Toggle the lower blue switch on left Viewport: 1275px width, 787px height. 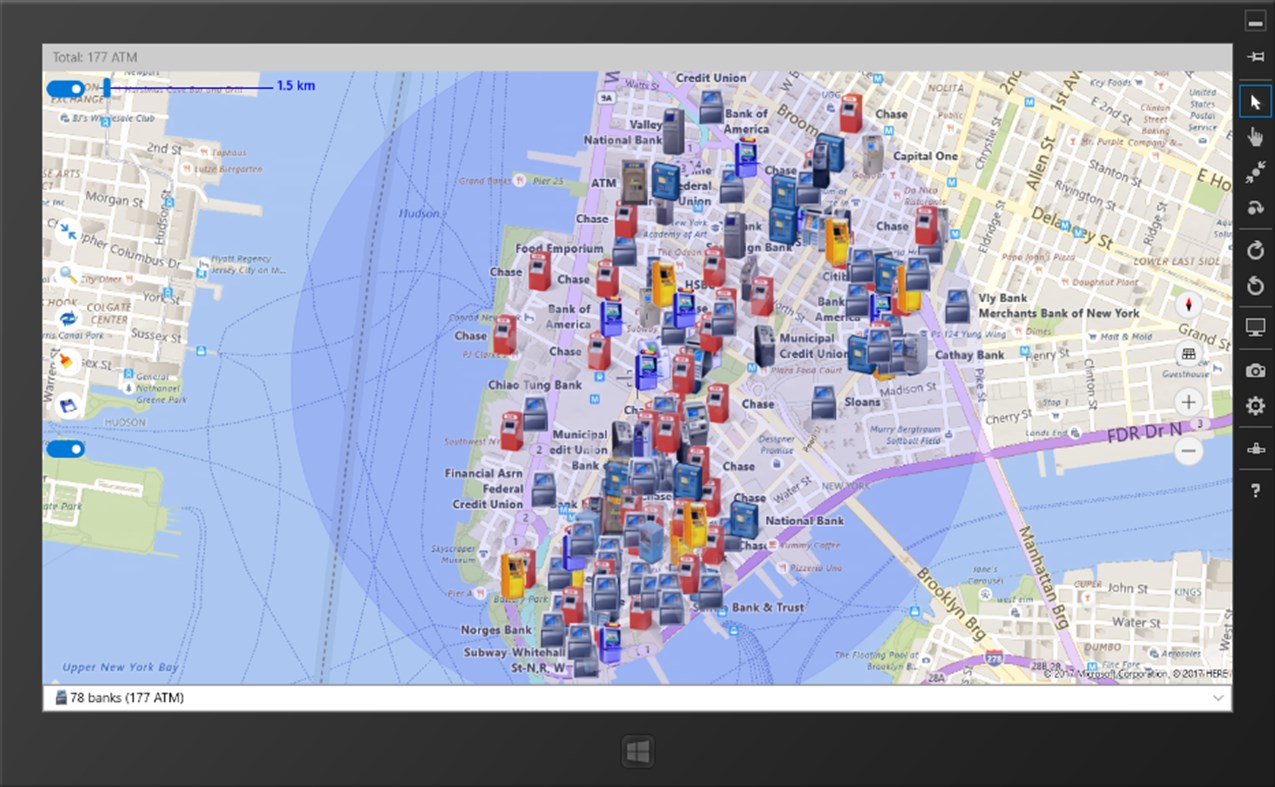click(66, 449)
